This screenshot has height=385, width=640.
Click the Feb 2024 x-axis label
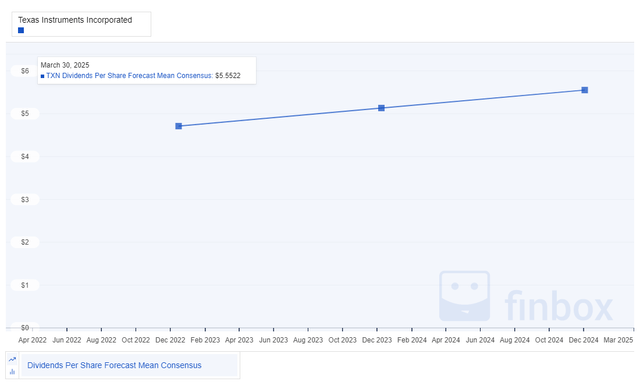coord(412,340)
